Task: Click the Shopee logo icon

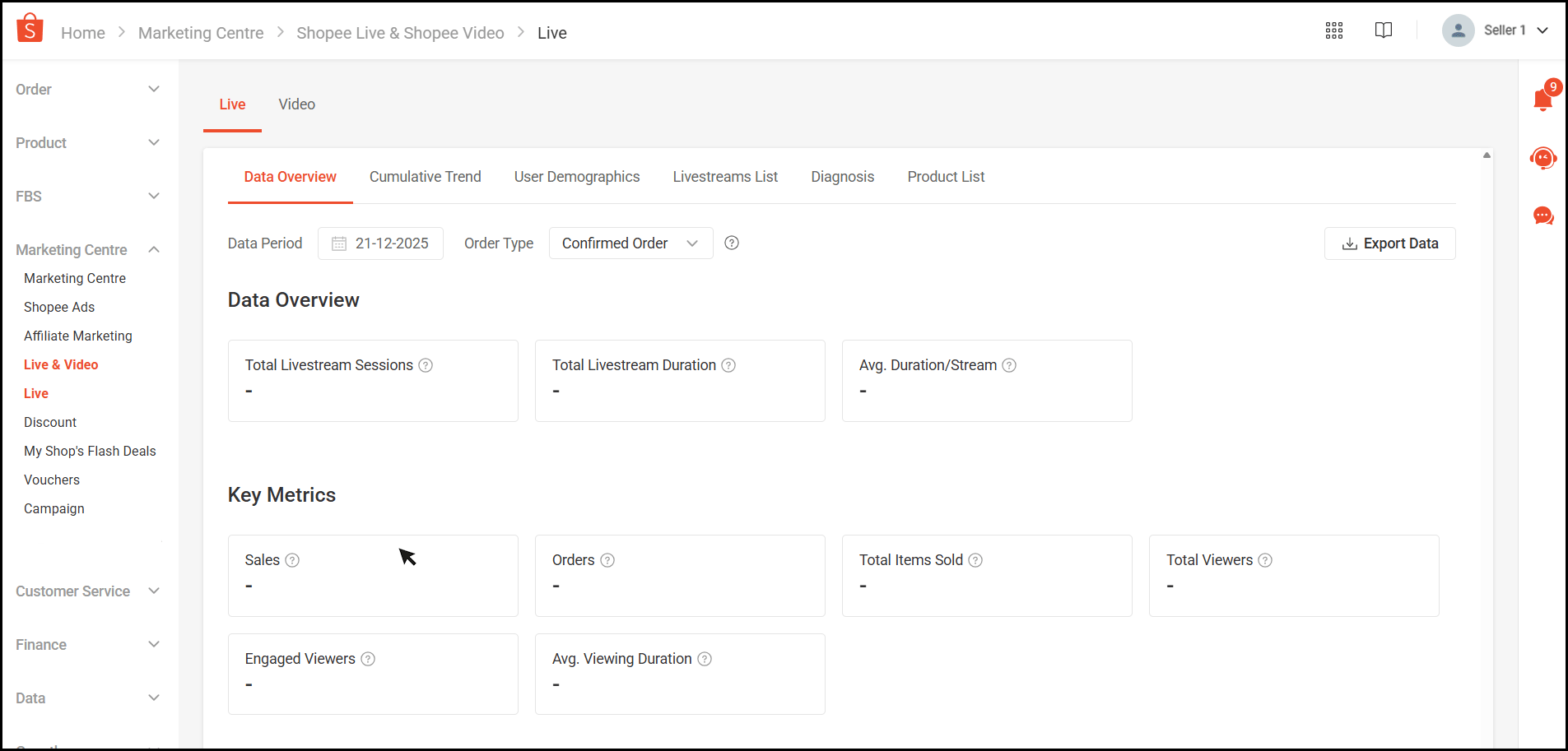Action: click(30, 28)
